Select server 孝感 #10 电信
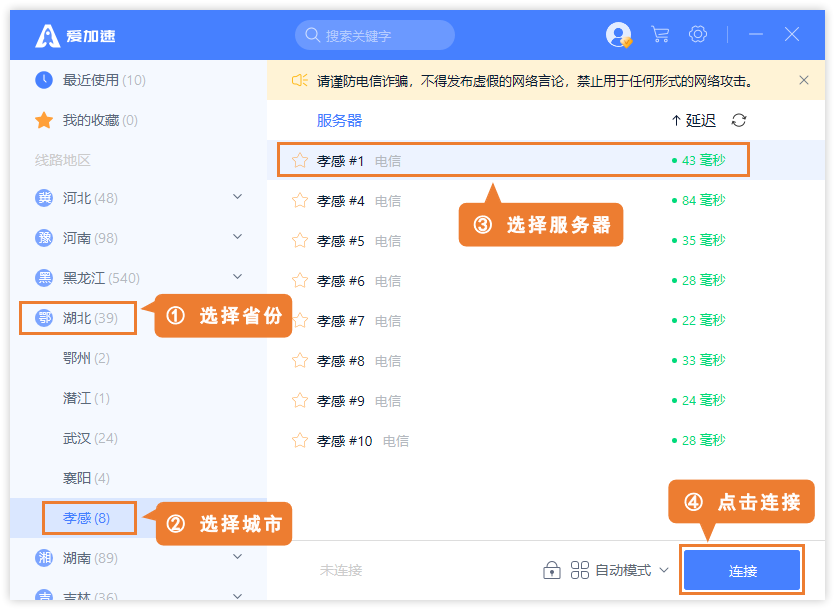This screenshot has height=610, width=835. [546, 441]
